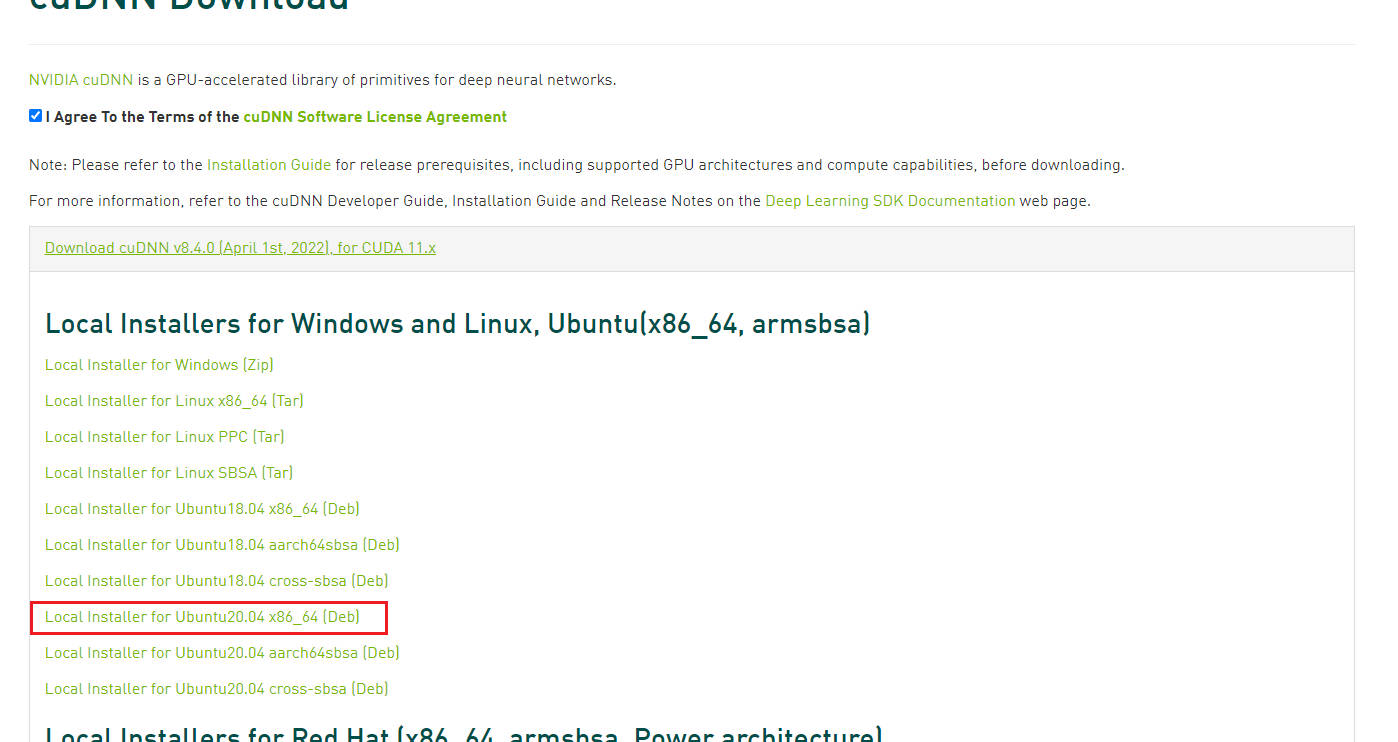Download Ubuntu20.04 cross-sbsa (Deb) installer
This screenshot has width=1398, height=742.
(x=217, y=689)
